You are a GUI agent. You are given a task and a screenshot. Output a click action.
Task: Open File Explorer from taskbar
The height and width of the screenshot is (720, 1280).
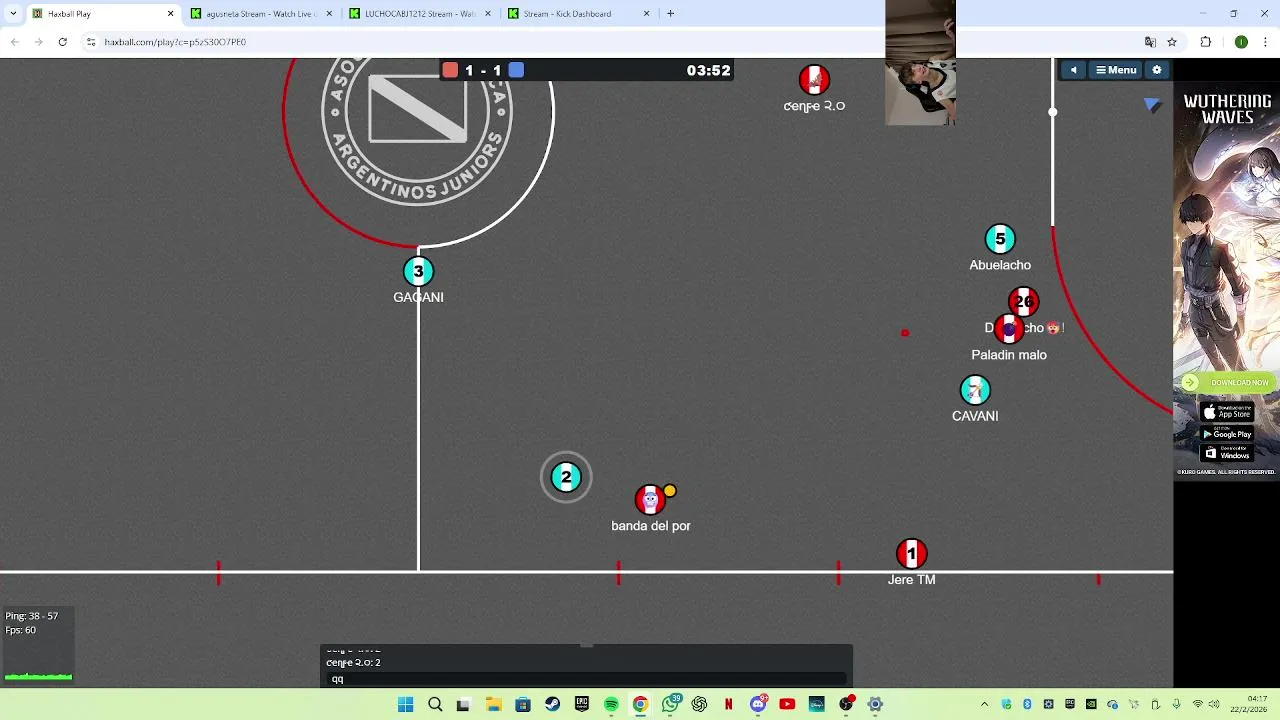(493, 704)
